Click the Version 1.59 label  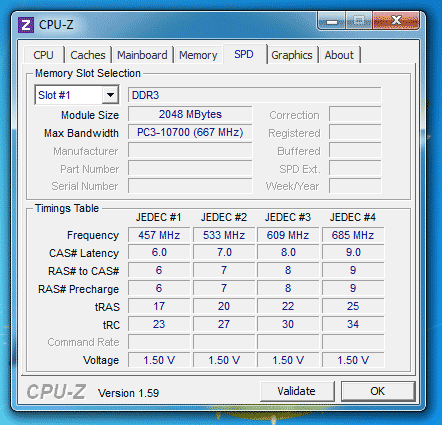128,393
